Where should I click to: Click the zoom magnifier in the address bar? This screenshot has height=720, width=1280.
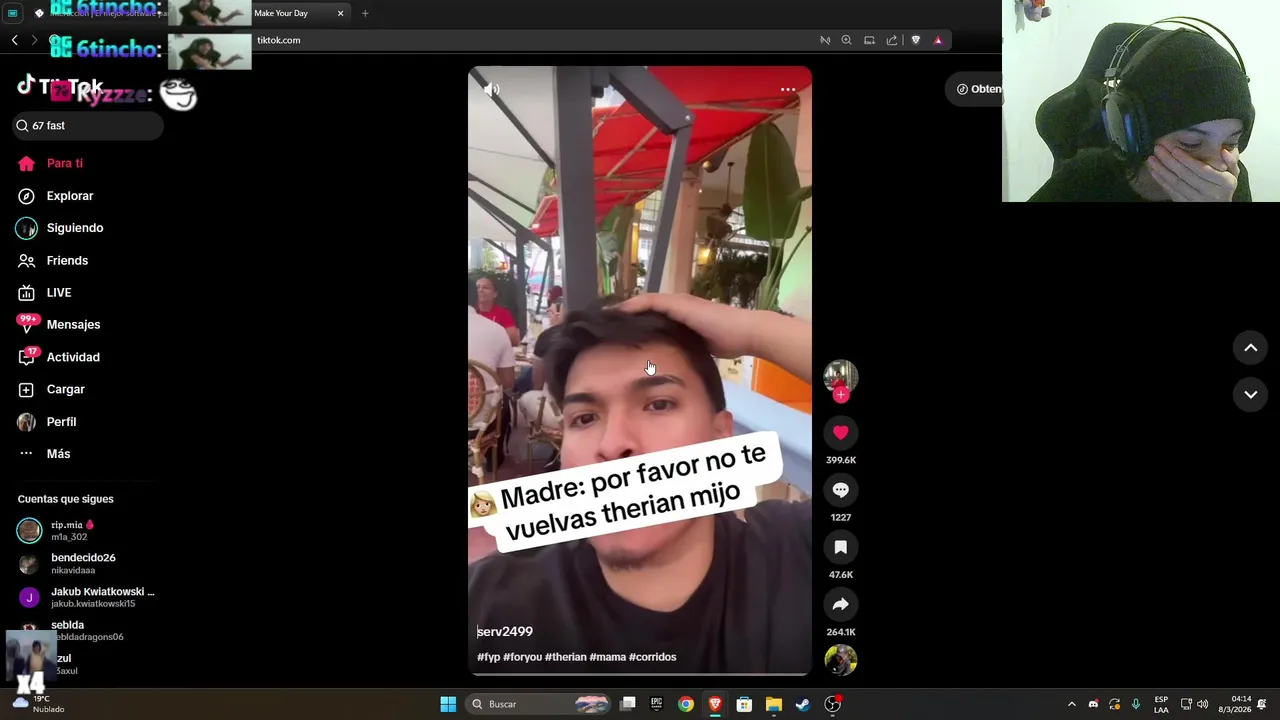coord(846,40)
